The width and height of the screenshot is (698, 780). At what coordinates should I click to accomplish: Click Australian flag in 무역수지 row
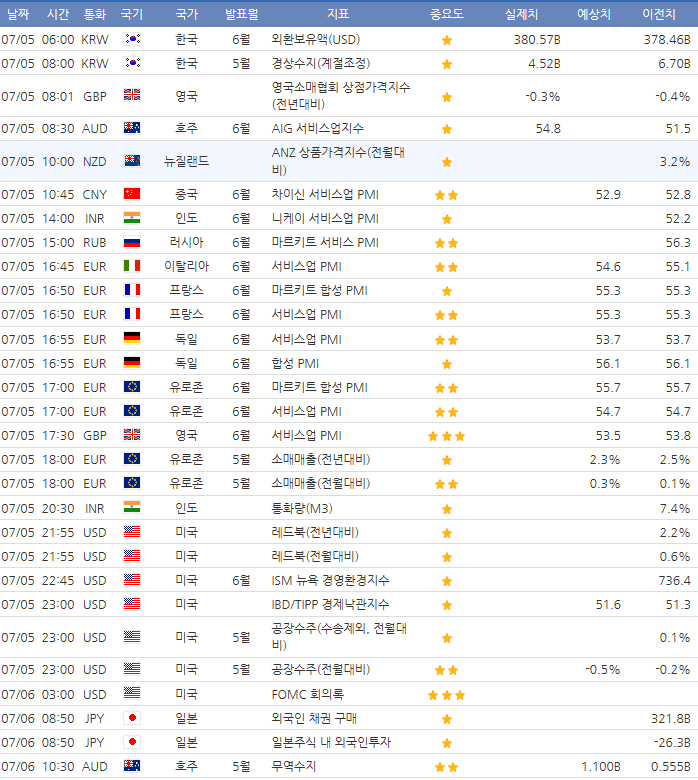(132, 766)
